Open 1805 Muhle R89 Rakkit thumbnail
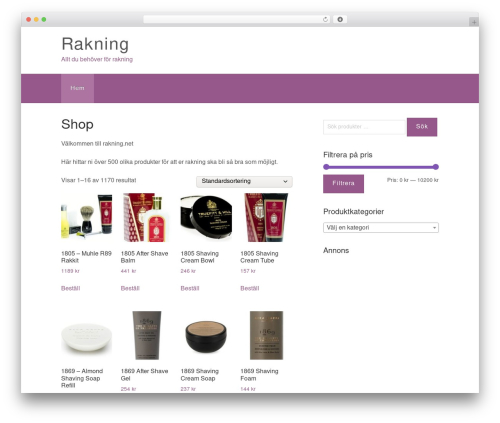The width and height of the screenshot is (500, 423). [x=86, y=217]
